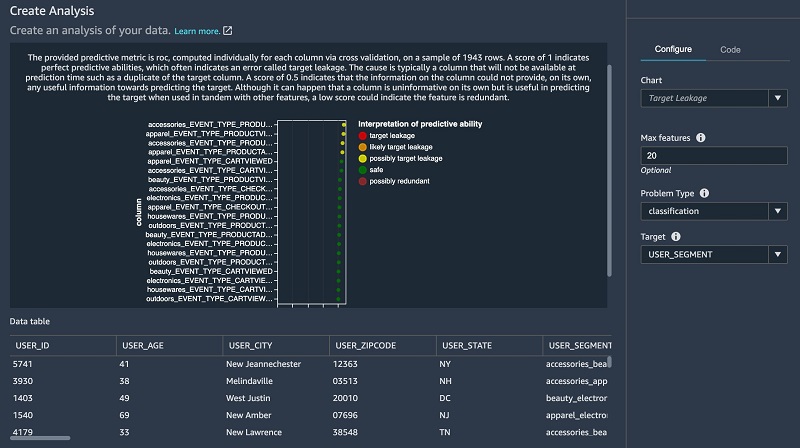Click the yellow possibly target leakage swatch

[363, 159]
